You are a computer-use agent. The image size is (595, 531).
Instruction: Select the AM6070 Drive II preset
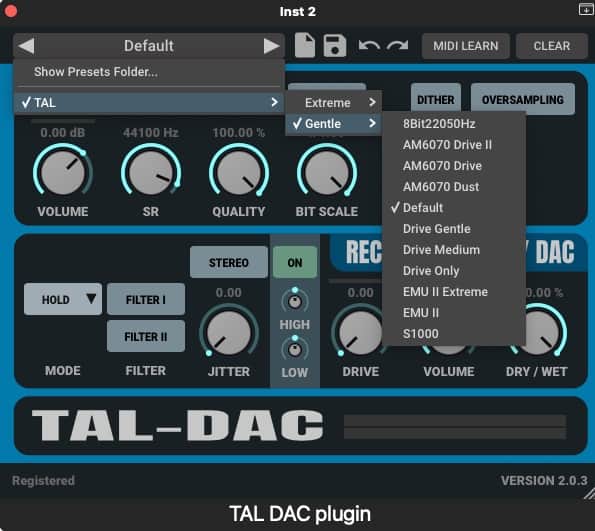(x=454, y=145)
